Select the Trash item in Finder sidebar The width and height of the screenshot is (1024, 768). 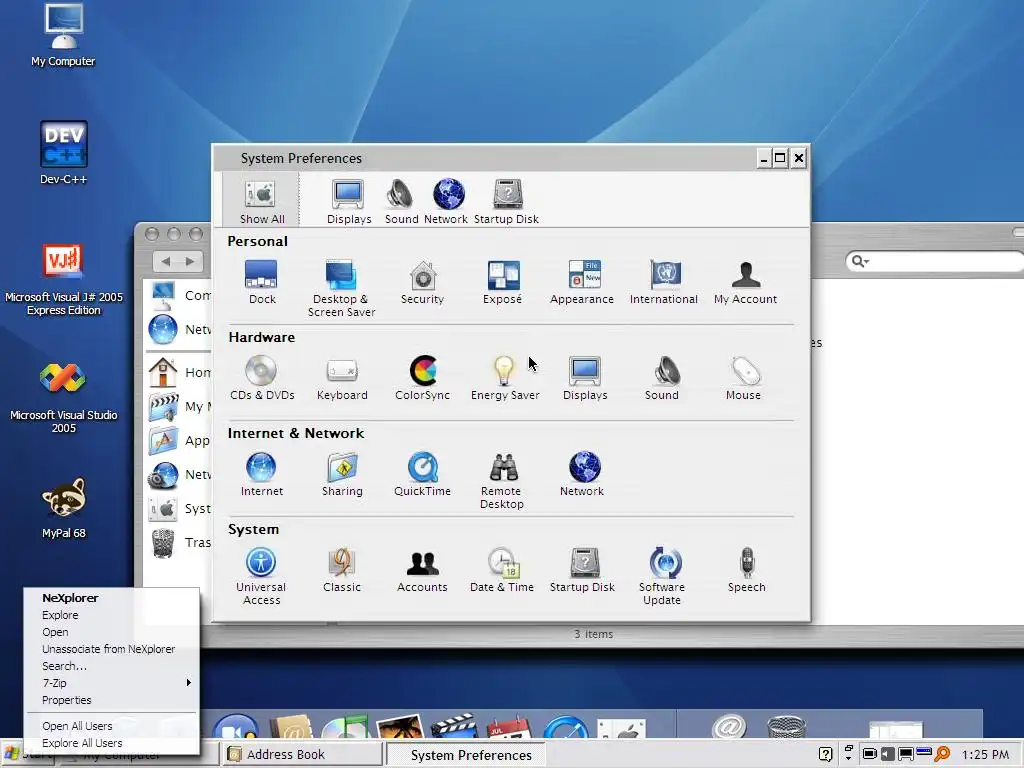click(x=179, y=543)
